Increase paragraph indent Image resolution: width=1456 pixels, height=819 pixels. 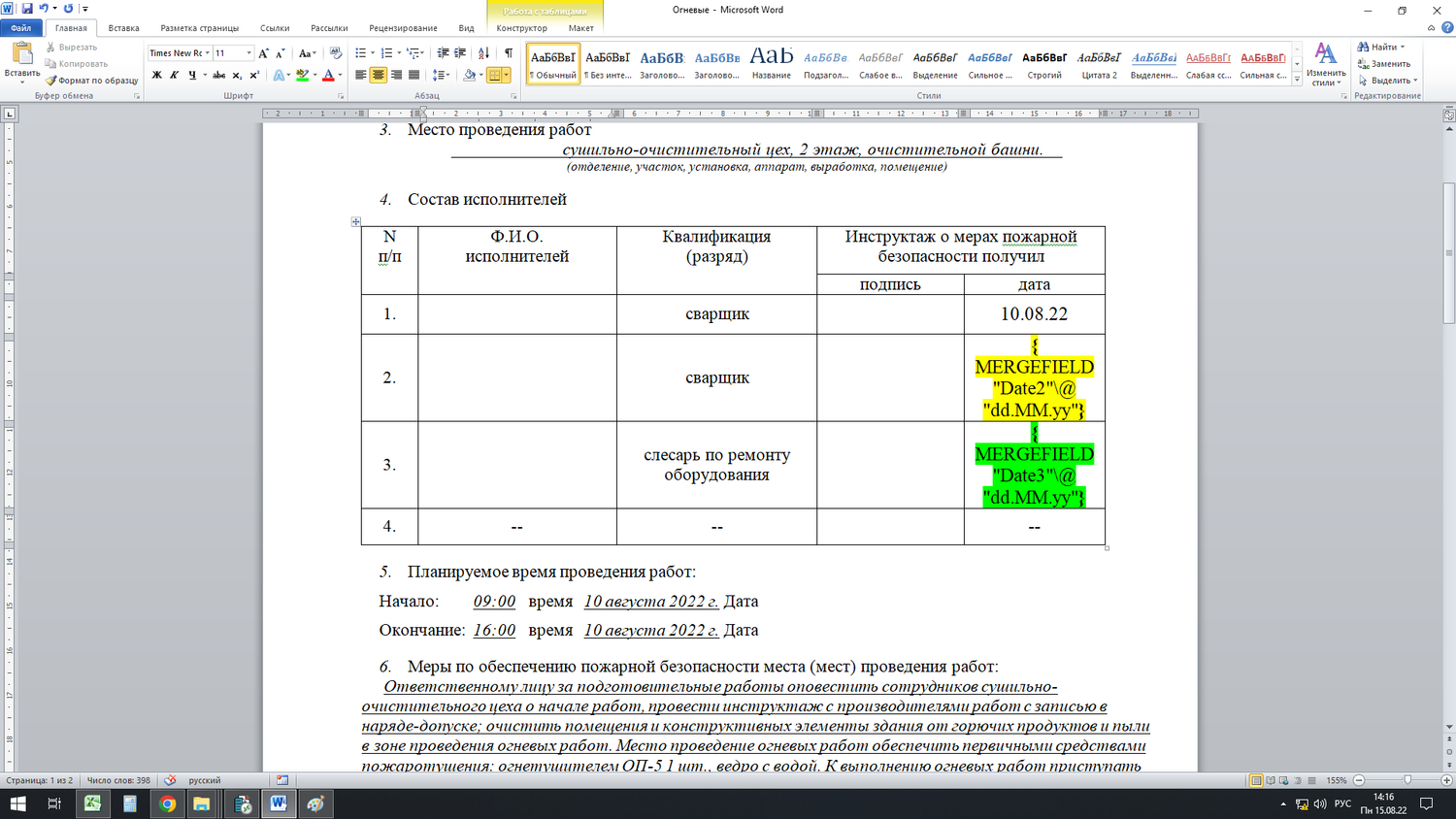click(x=460, y=53)
